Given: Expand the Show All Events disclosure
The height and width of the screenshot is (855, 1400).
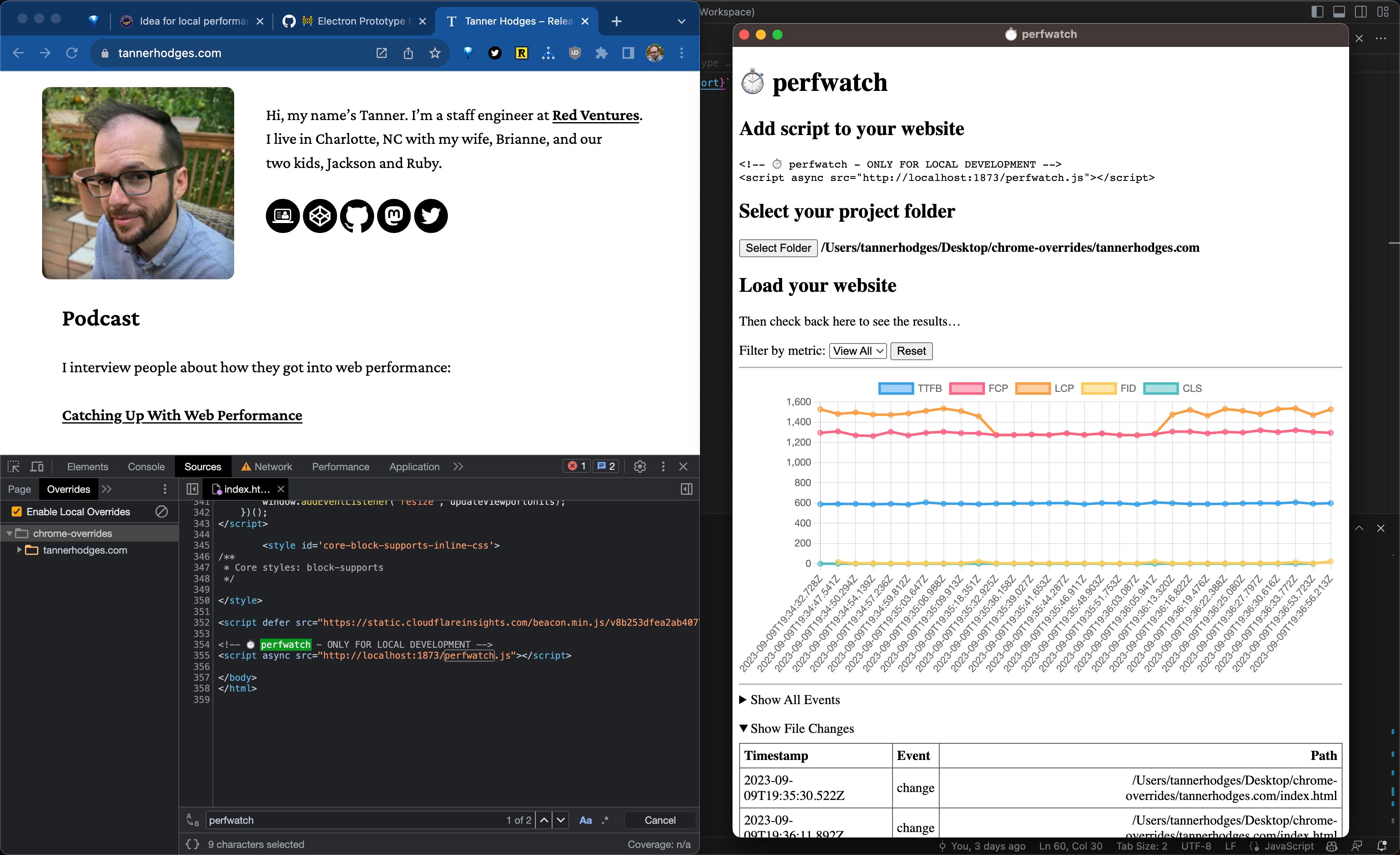Looking at the screenshot, I should 790,700.
